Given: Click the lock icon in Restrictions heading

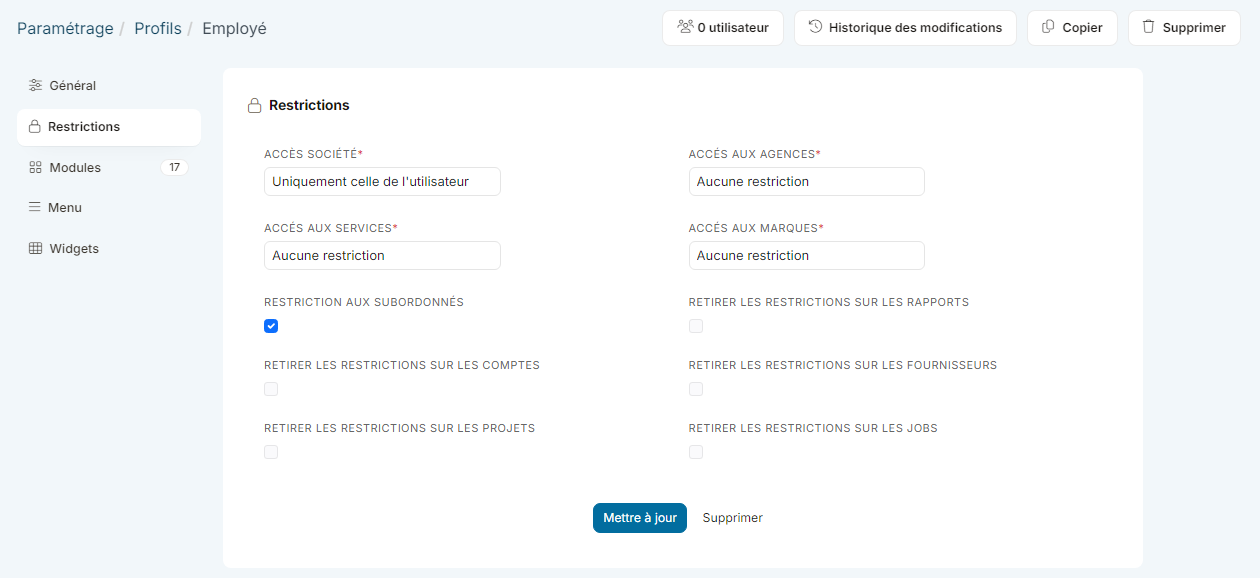Looking at the screenshot, I should pos(255,105).
